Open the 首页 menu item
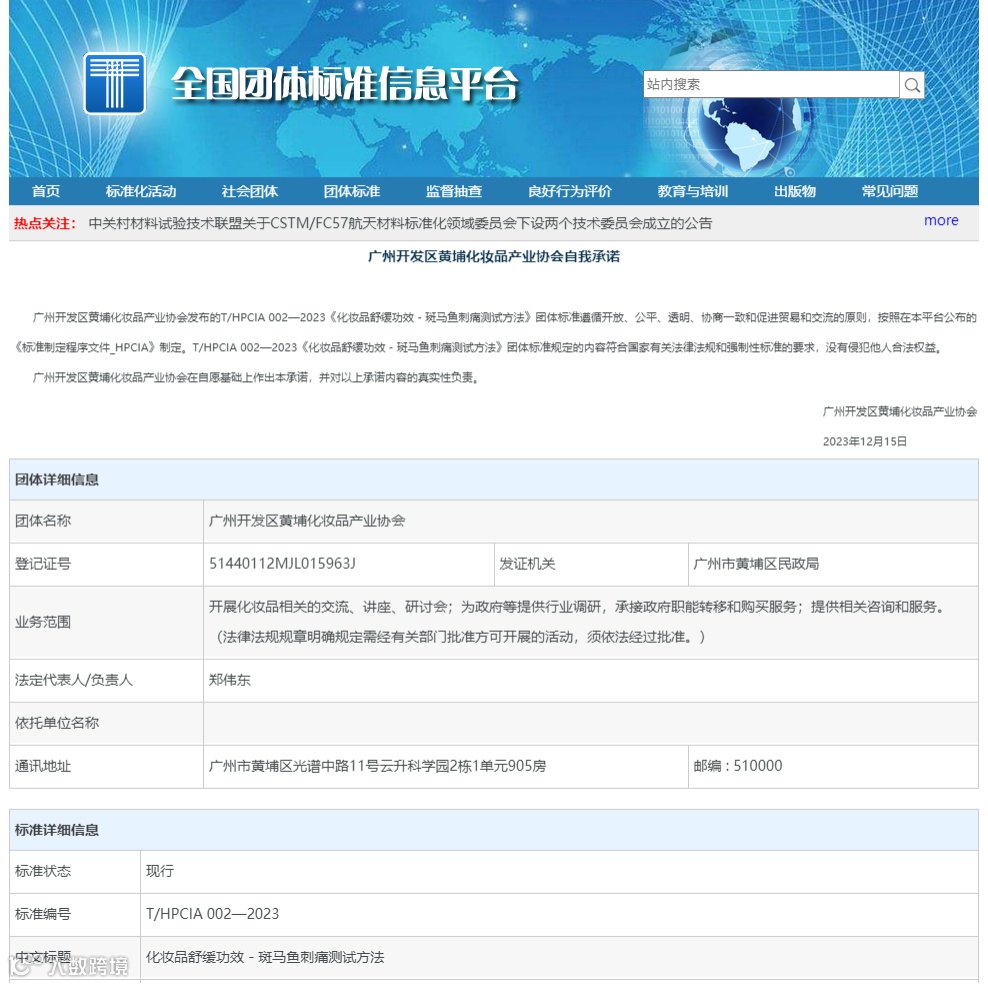 pos(46,192)
